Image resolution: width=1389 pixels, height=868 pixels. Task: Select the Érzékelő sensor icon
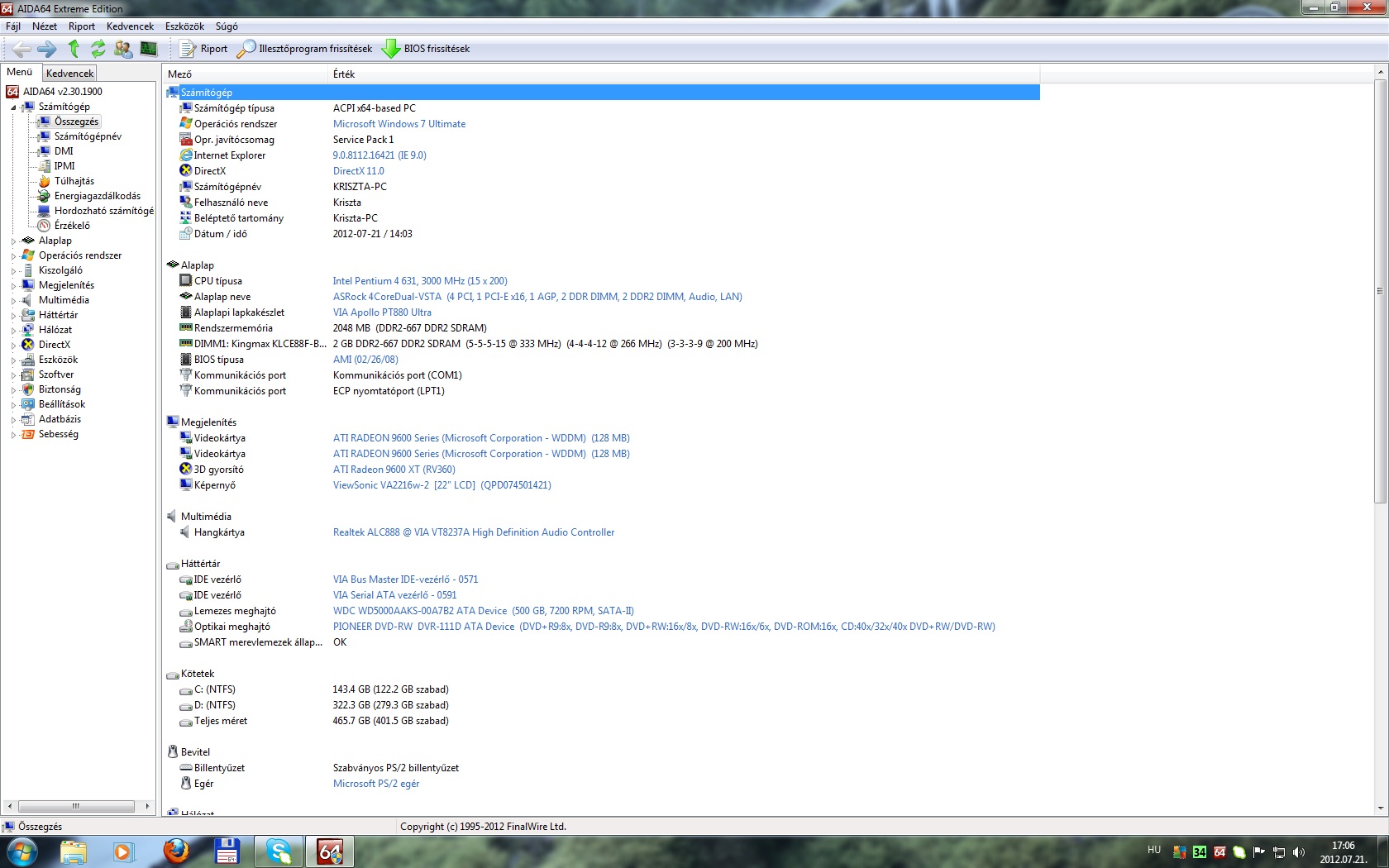[45, 226]
